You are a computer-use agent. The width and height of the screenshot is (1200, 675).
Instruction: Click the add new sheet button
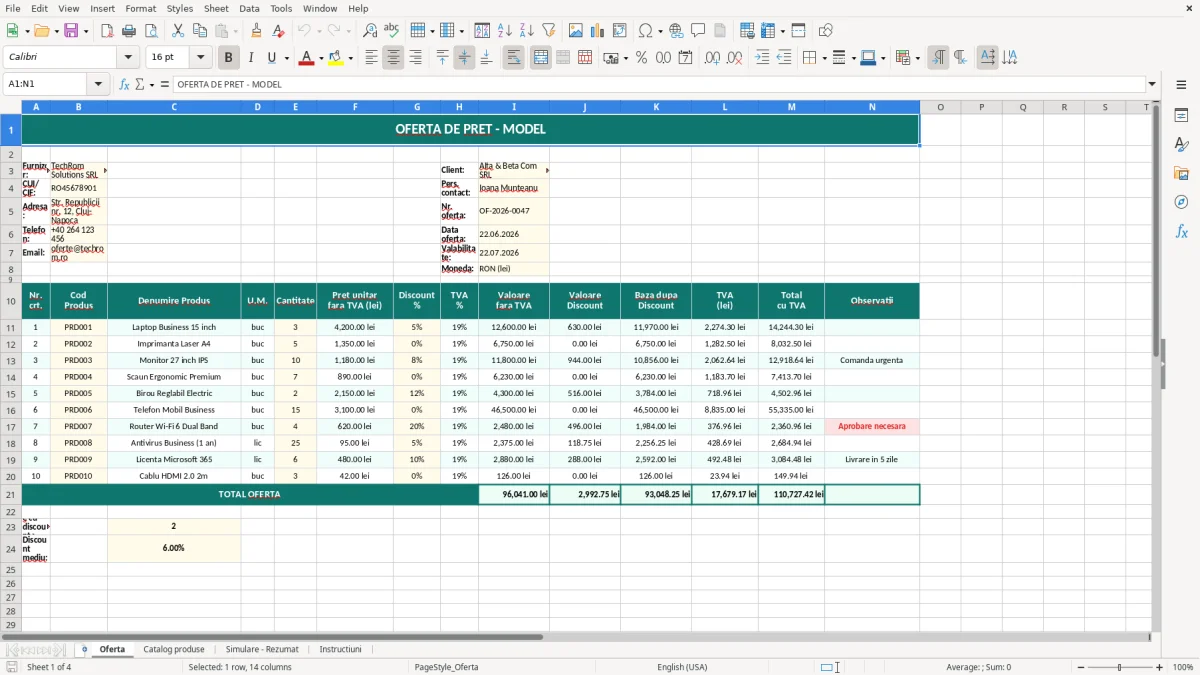point(84,649)
